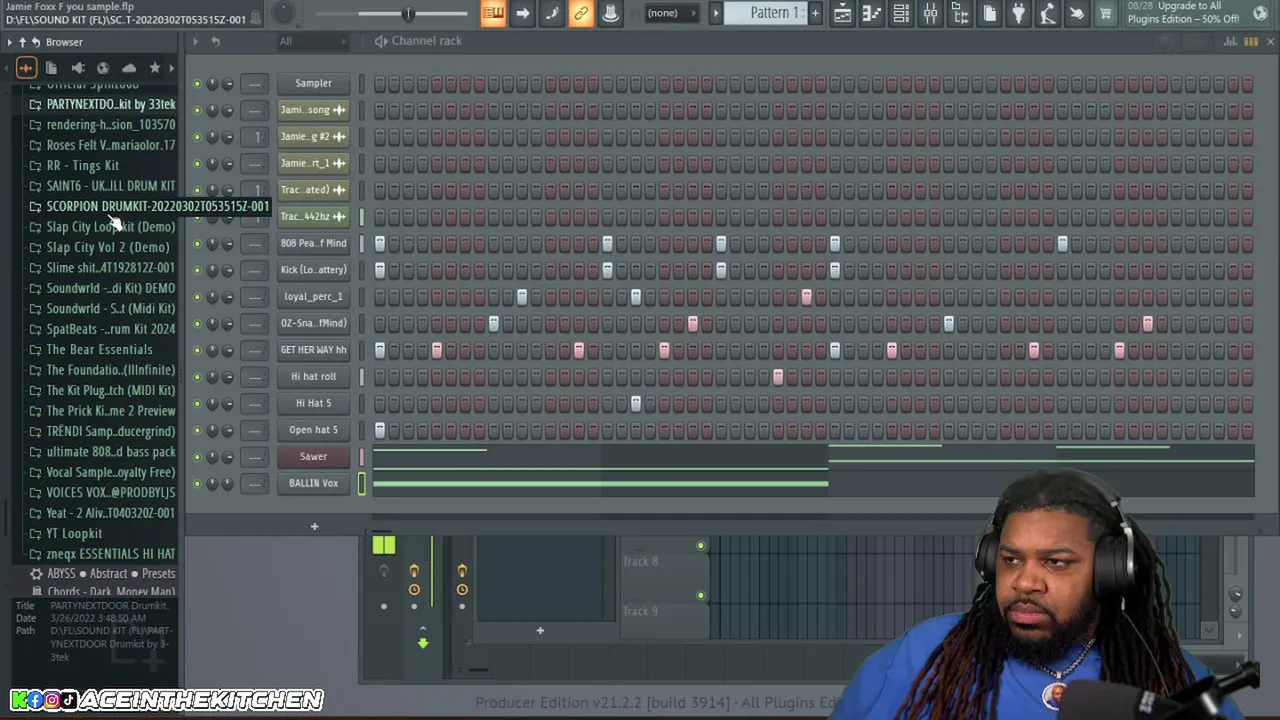The width and height of the screenshot is (1280, 720).
Task: Click the green down arrow in playlist area
Action: coord(423,643)
